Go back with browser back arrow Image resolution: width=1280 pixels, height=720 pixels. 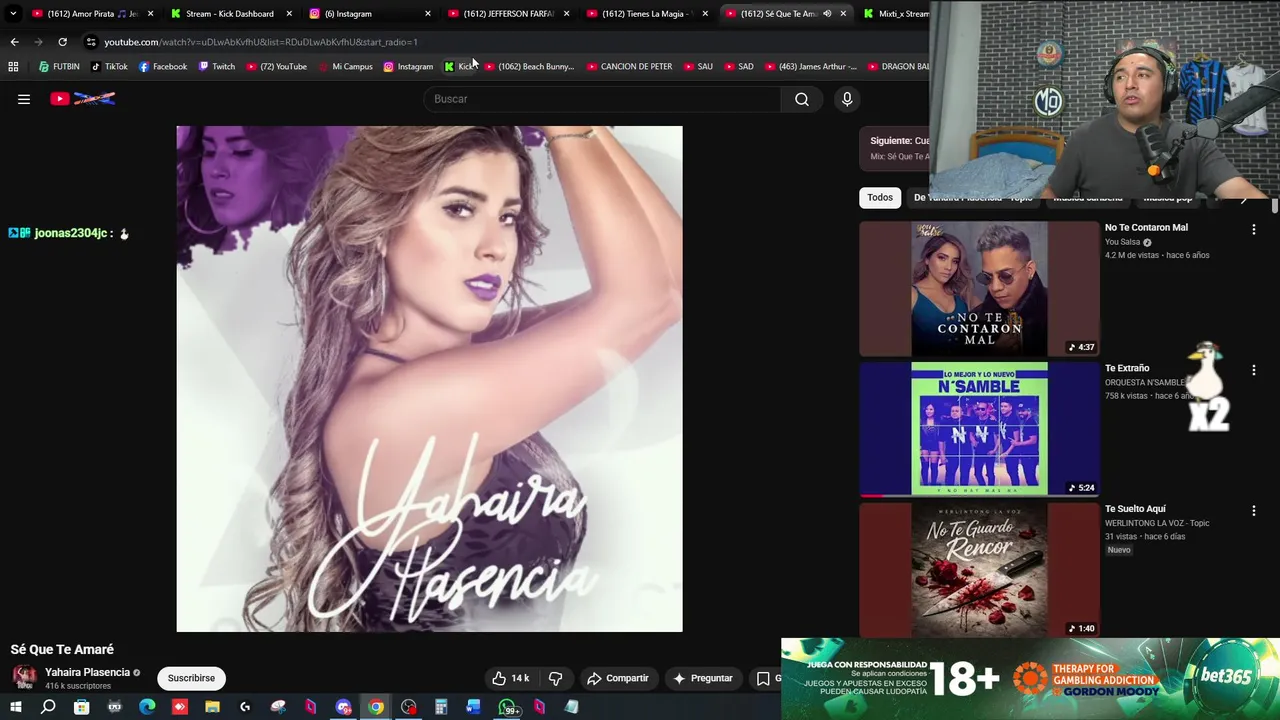tap(14, 42)
